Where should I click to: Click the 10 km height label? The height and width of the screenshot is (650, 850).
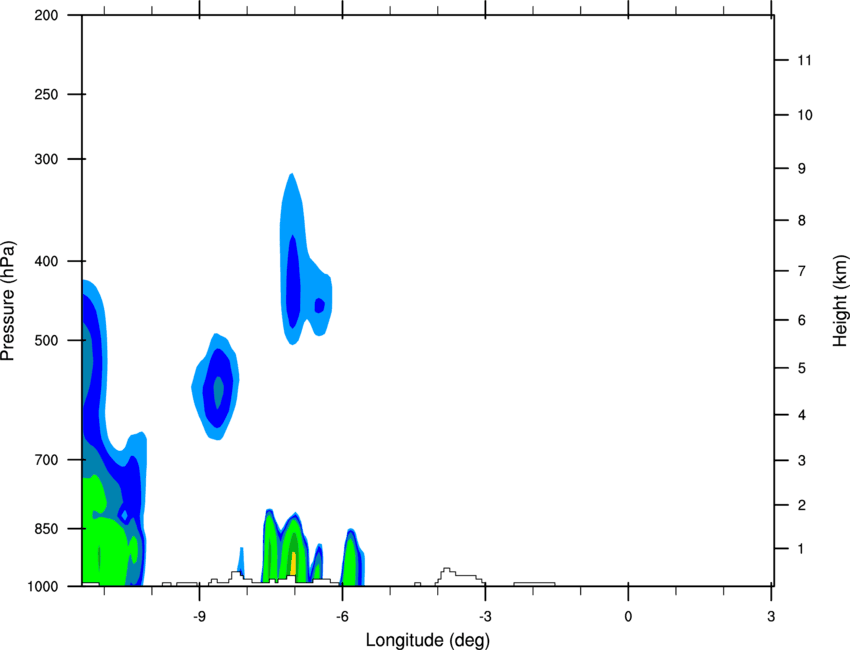pos(804,115)
